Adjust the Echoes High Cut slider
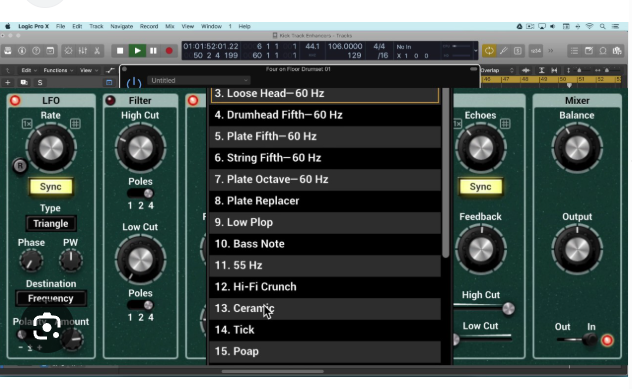The image size is (632, 389). pos(484,308)
